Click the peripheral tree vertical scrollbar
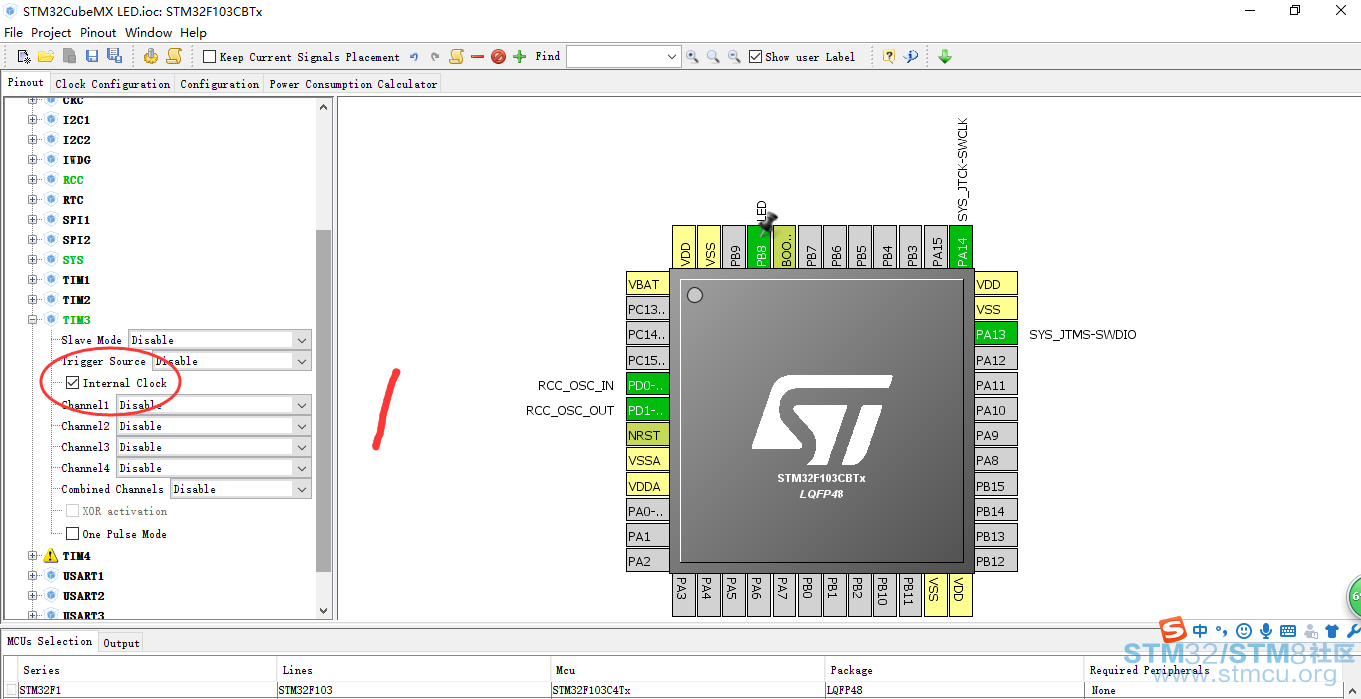Image resolution: width=1361 pixels, height=699 pixels. click(x=323, y=400)
